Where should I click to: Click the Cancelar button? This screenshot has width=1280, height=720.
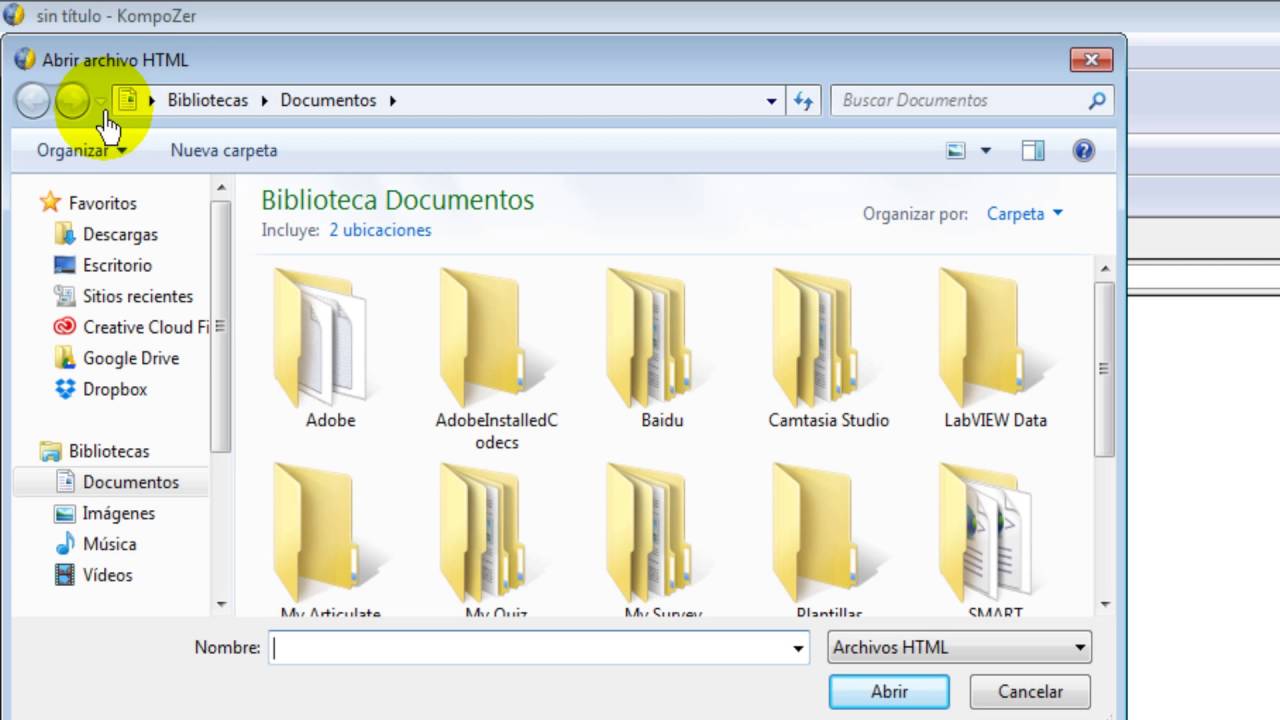tap(1030, 691)
